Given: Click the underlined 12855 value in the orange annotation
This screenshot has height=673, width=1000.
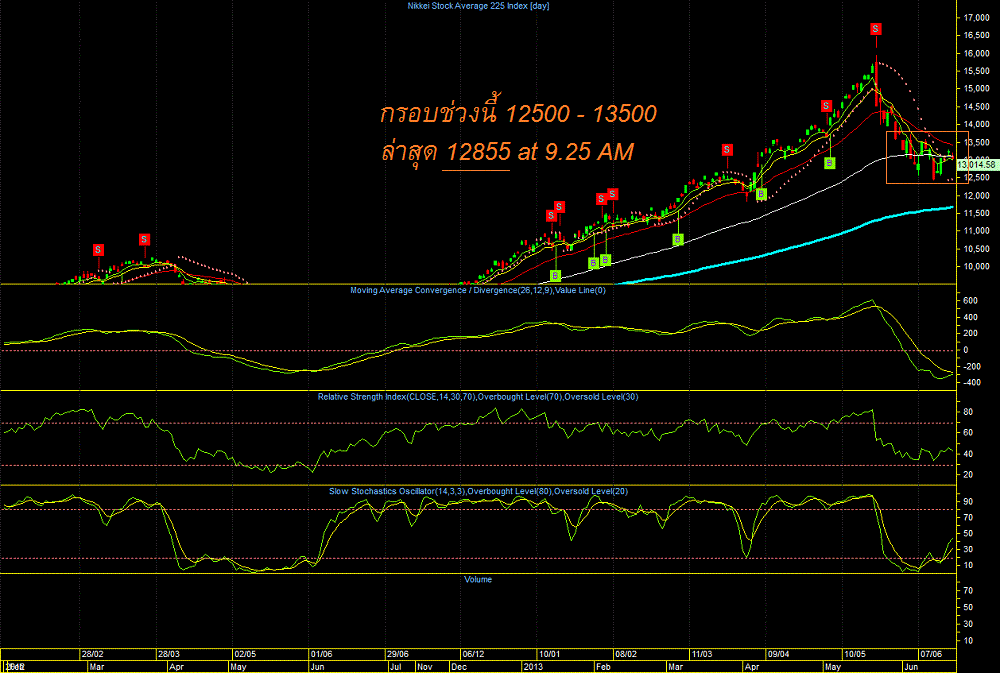Looking at the screenshot, I should (478, 152).
